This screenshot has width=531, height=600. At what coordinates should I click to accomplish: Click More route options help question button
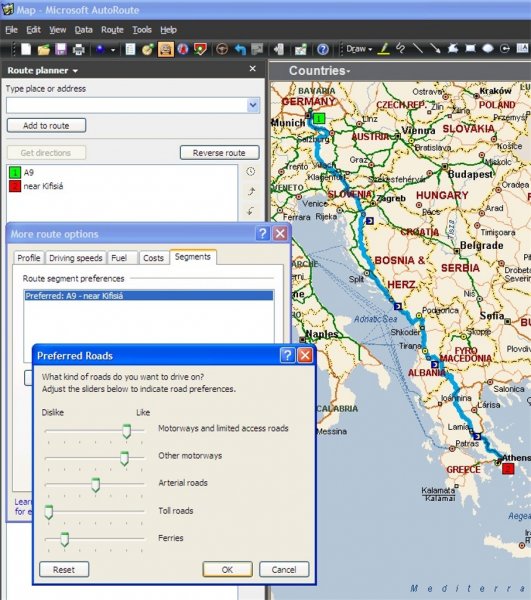(x=263, y=233)
